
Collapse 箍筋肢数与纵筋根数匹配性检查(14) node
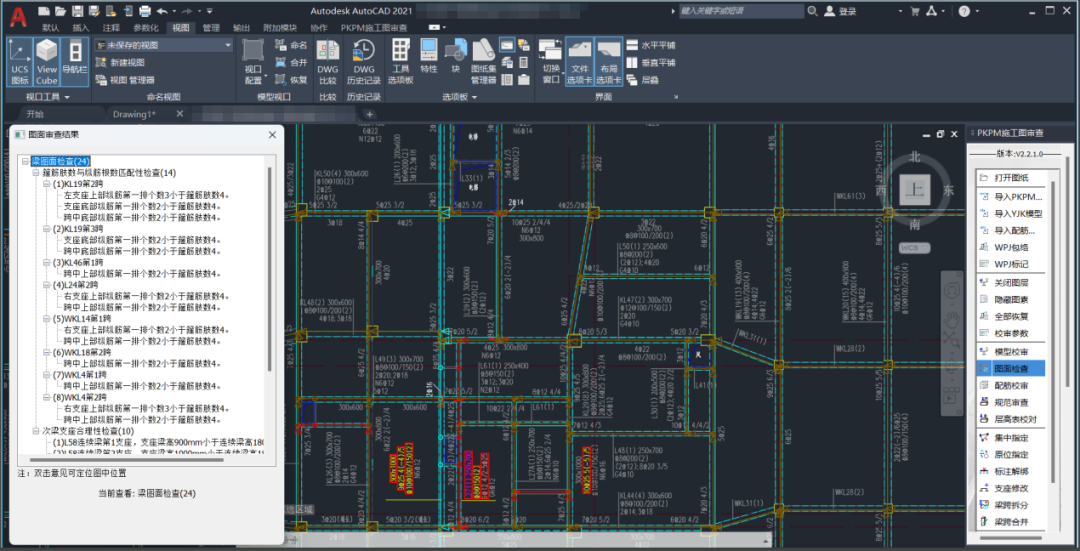click(x=37, y=173)
